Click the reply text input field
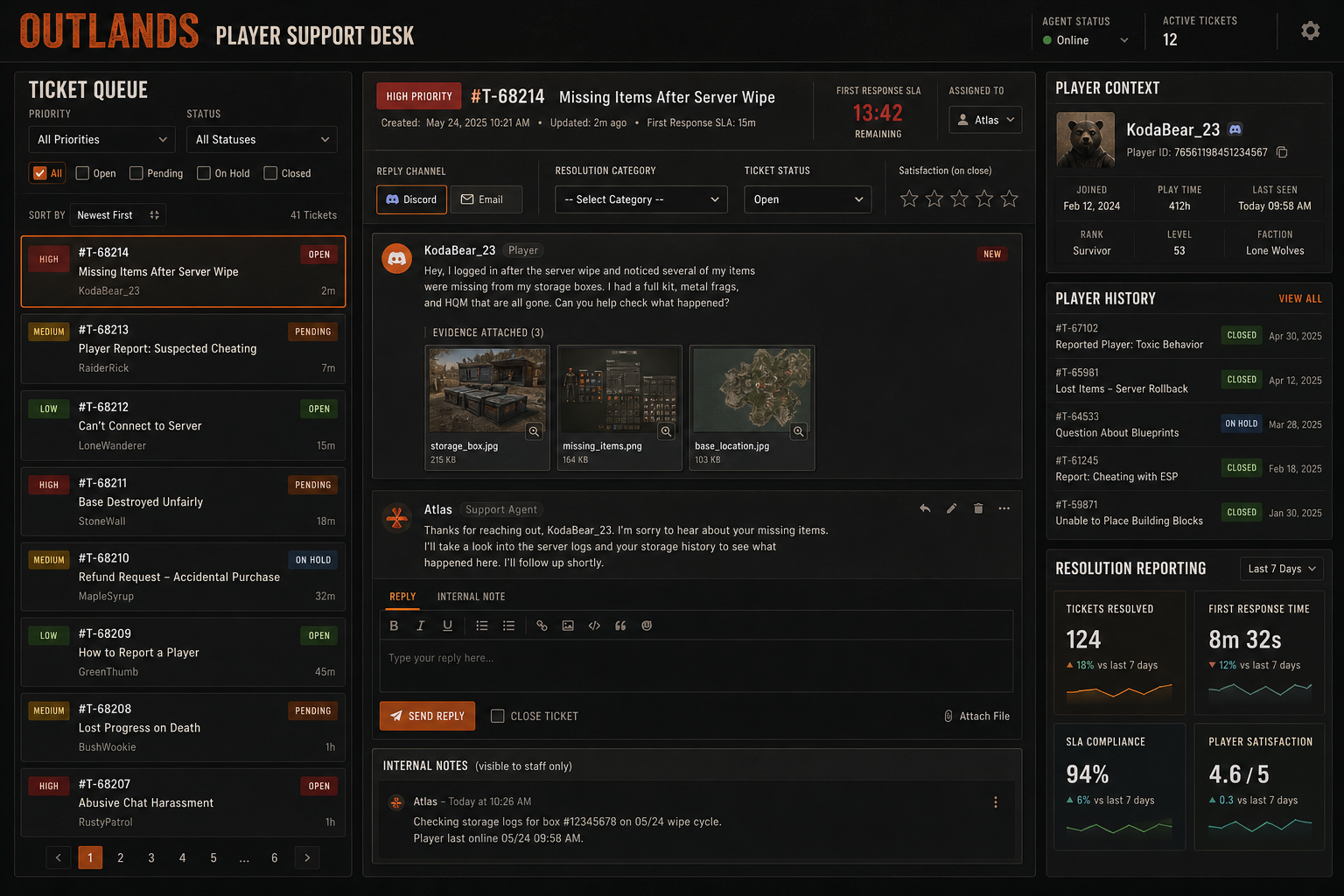The height and width of the screenshot is (896, 1344). tap(696, 665)
